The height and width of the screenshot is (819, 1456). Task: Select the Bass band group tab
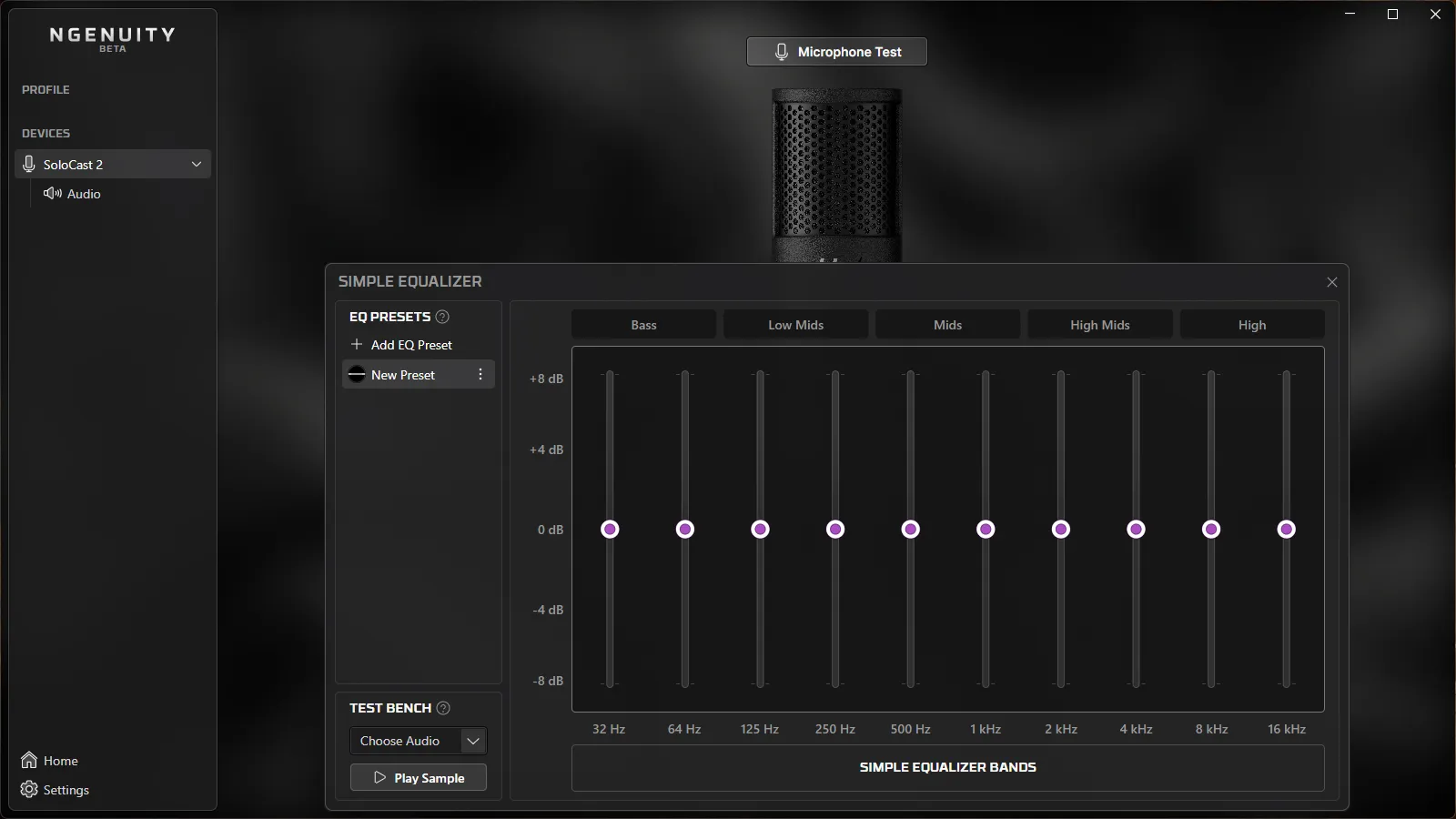[x=643, y=325]
